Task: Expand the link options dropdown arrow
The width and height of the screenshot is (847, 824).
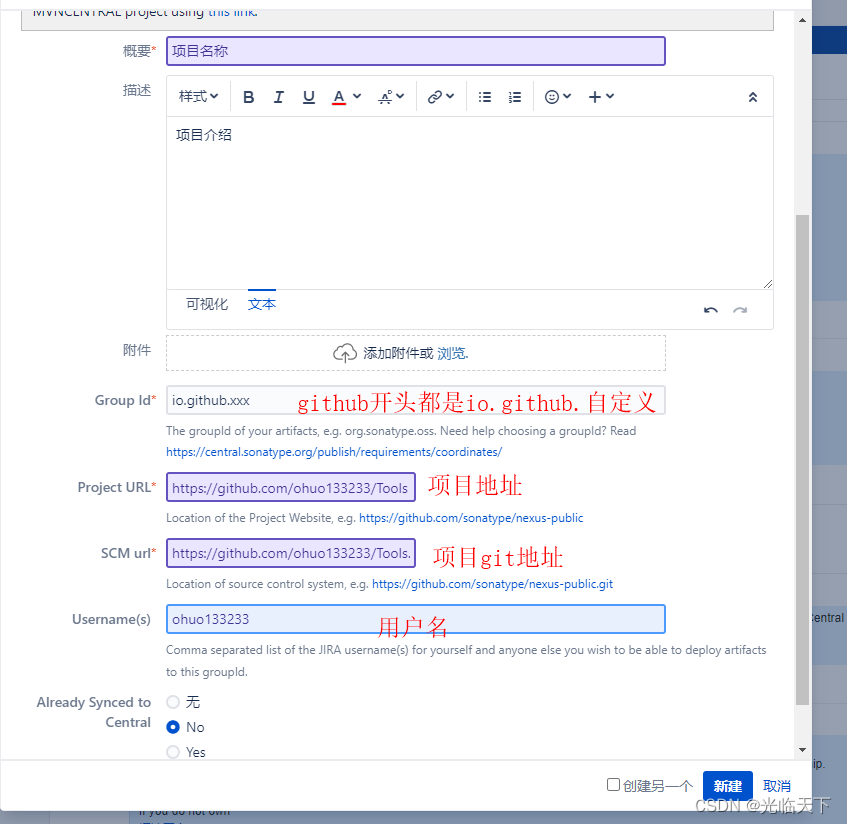Action: pyautogui.click(x=451, y=96)
